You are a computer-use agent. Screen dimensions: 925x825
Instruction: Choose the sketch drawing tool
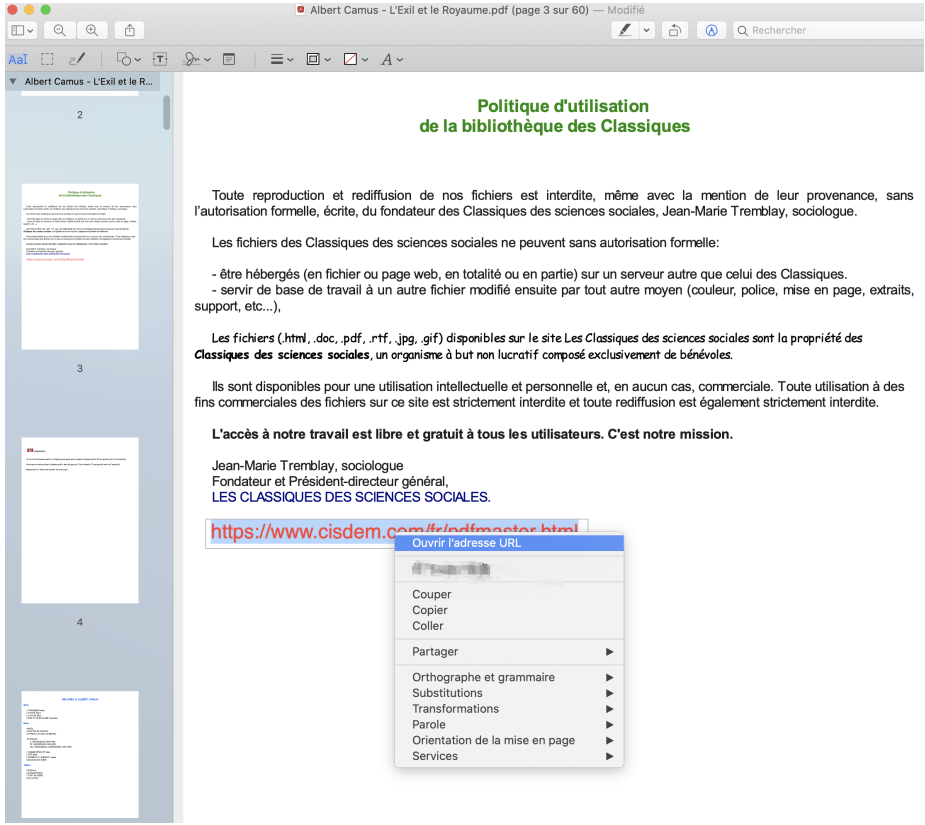tap(78, 60)
